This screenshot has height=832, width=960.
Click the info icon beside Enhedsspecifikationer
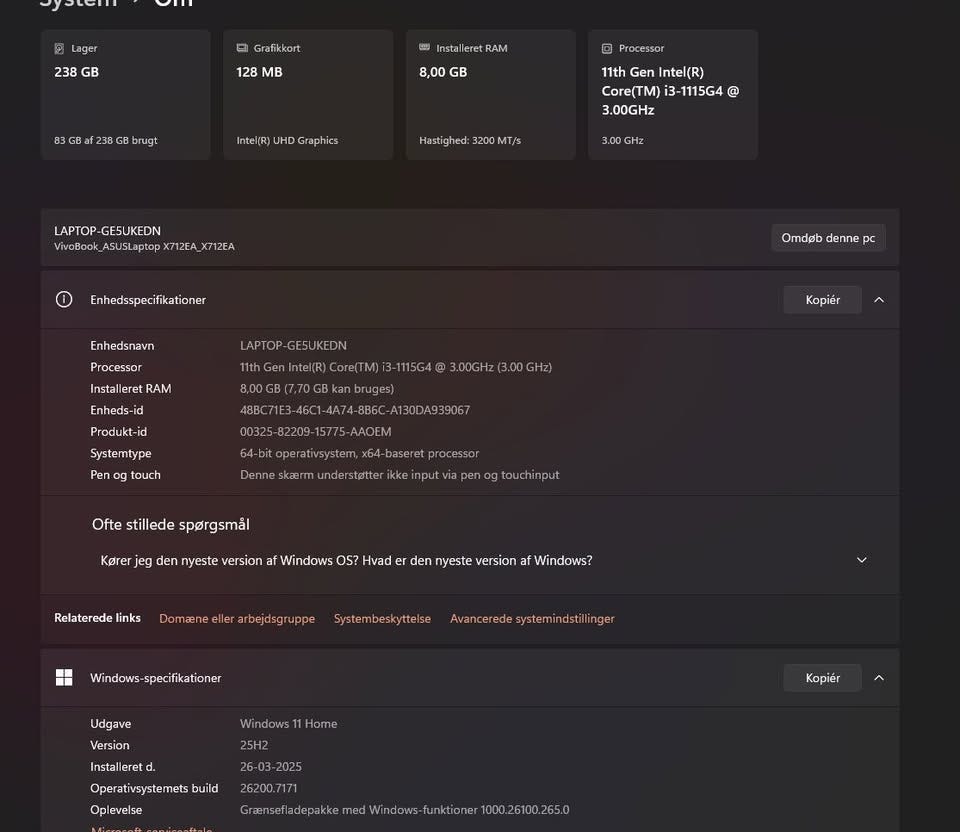tap(64, 299)
